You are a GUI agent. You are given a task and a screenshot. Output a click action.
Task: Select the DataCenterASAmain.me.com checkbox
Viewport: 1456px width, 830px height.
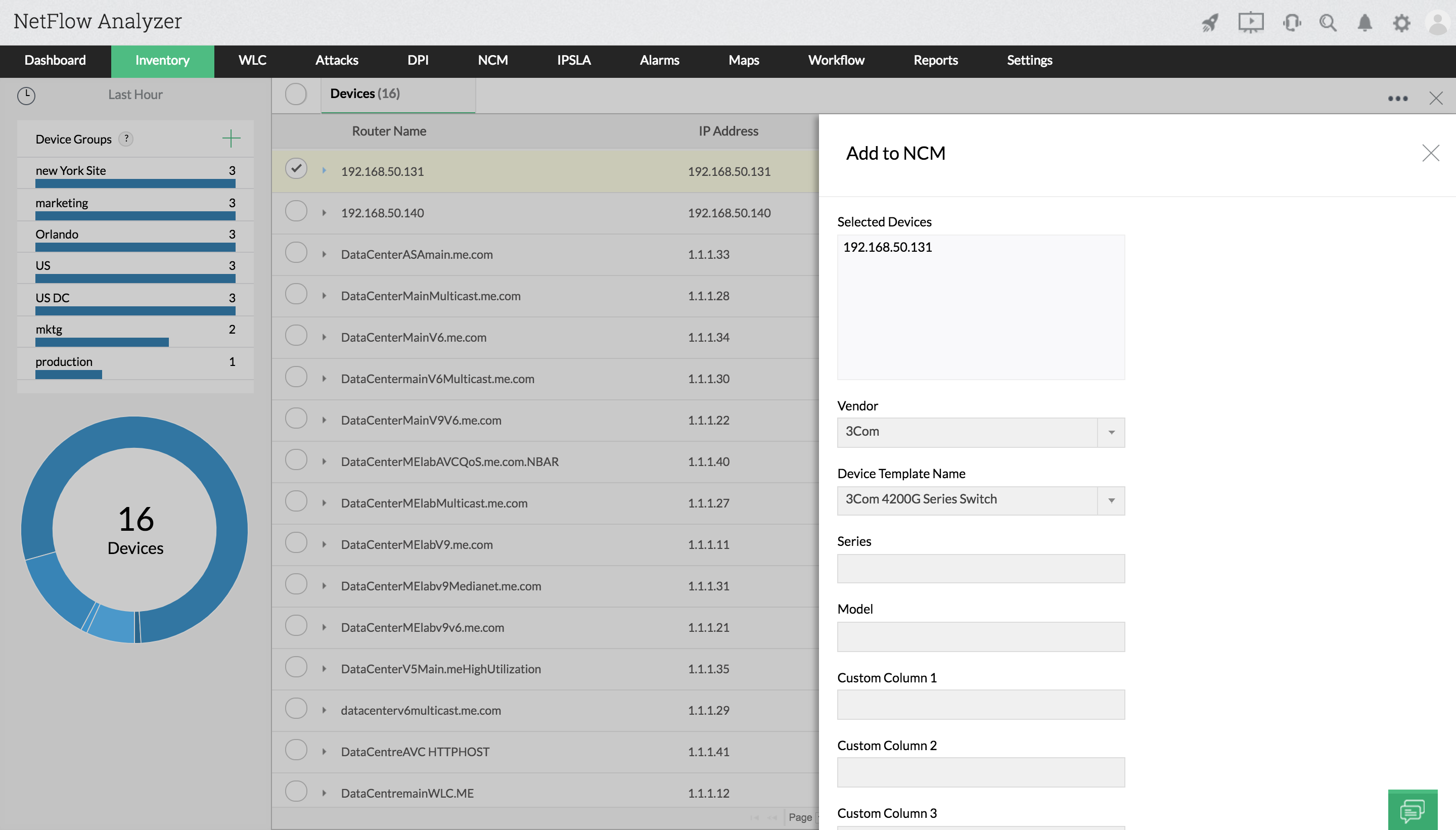(296, 253)
